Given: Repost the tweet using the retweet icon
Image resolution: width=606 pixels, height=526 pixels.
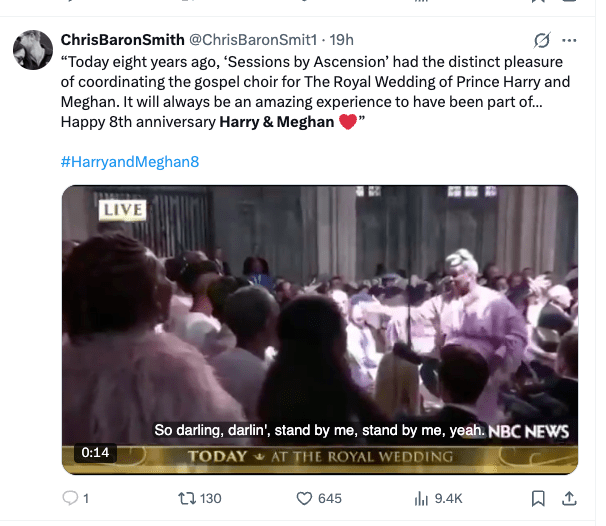Looking at the screenshot, I should (186, 499).
